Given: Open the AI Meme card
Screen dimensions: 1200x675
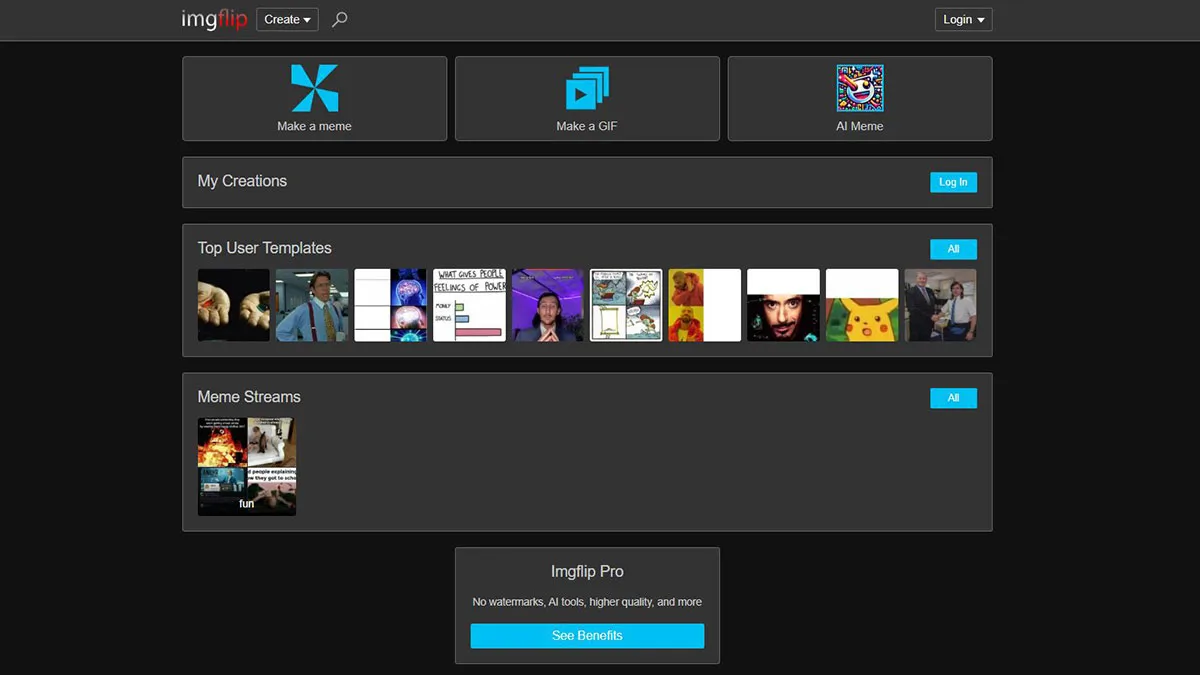Looking at the screenshot, I should tap(860, 98).
